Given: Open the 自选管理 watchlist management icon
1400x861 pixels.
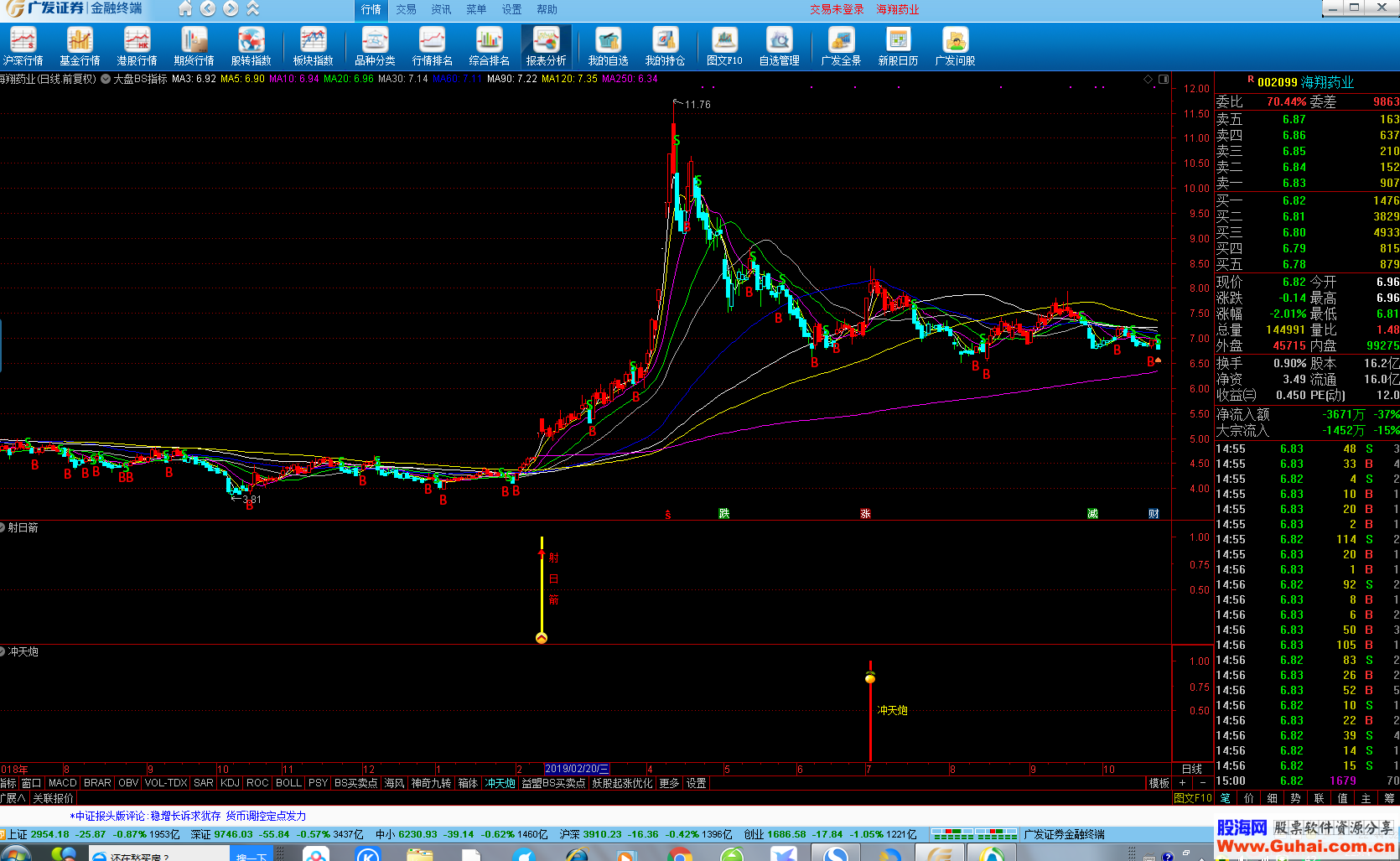Looking at the screenshot, I should (x=779, y=46).
